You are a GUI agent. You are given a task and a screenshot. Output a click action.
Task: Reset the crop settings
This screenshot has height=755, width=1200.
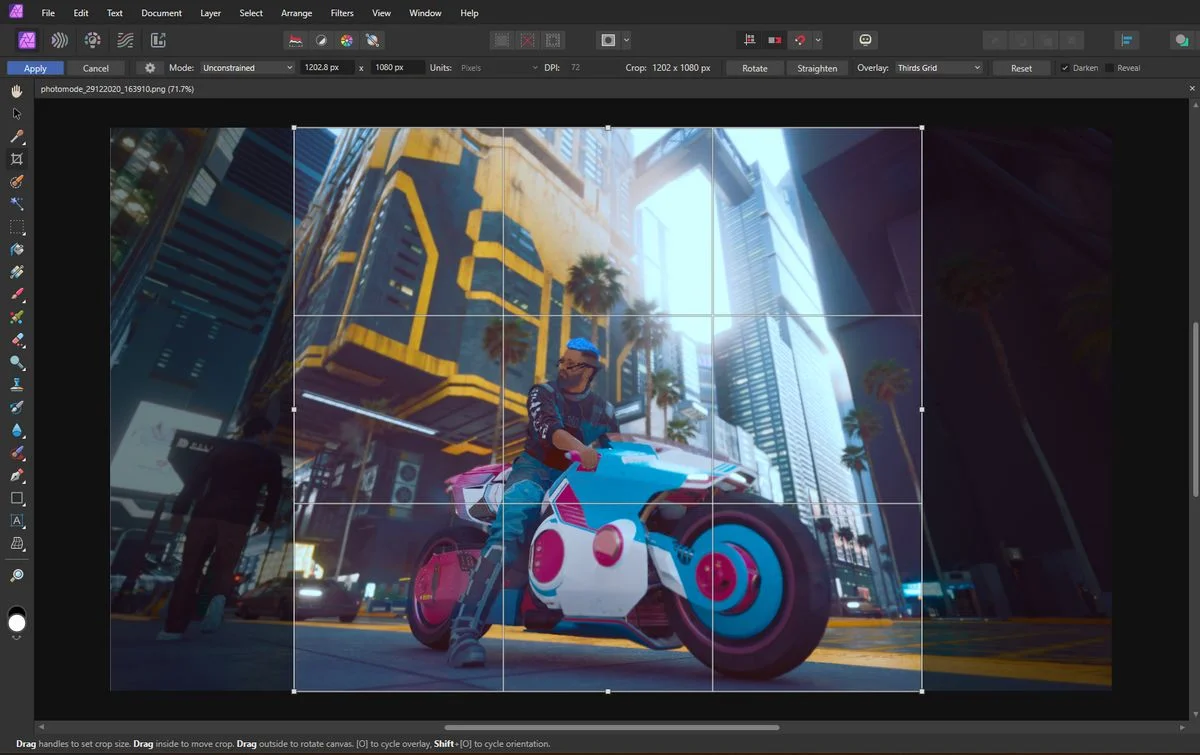(1021, 68)
